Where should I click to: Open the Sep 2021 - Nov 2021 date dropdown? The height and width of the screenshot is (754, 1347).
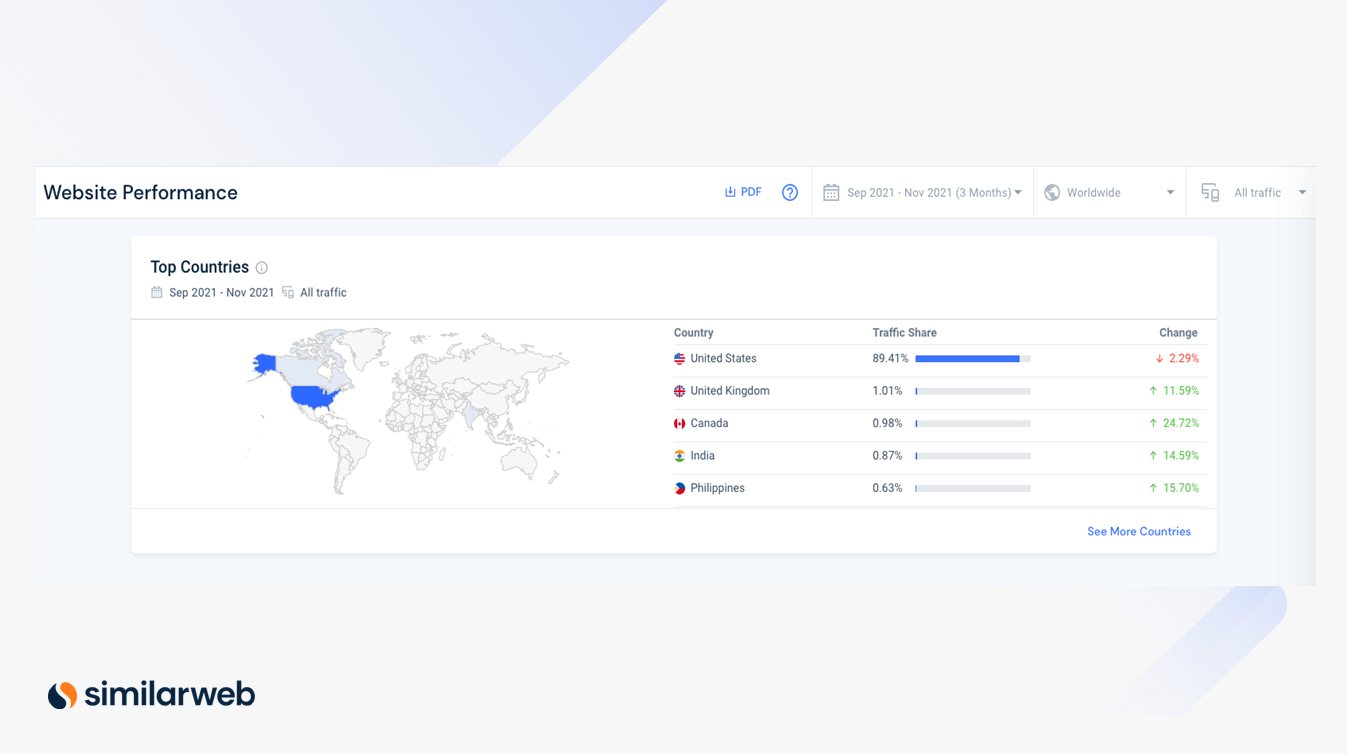930,192
